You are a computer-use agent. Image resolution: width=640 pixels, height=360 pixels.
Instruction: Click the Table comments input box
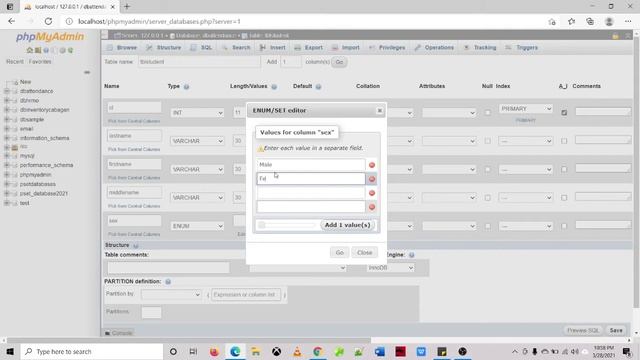pyautogui.click(x=168, y=267)
